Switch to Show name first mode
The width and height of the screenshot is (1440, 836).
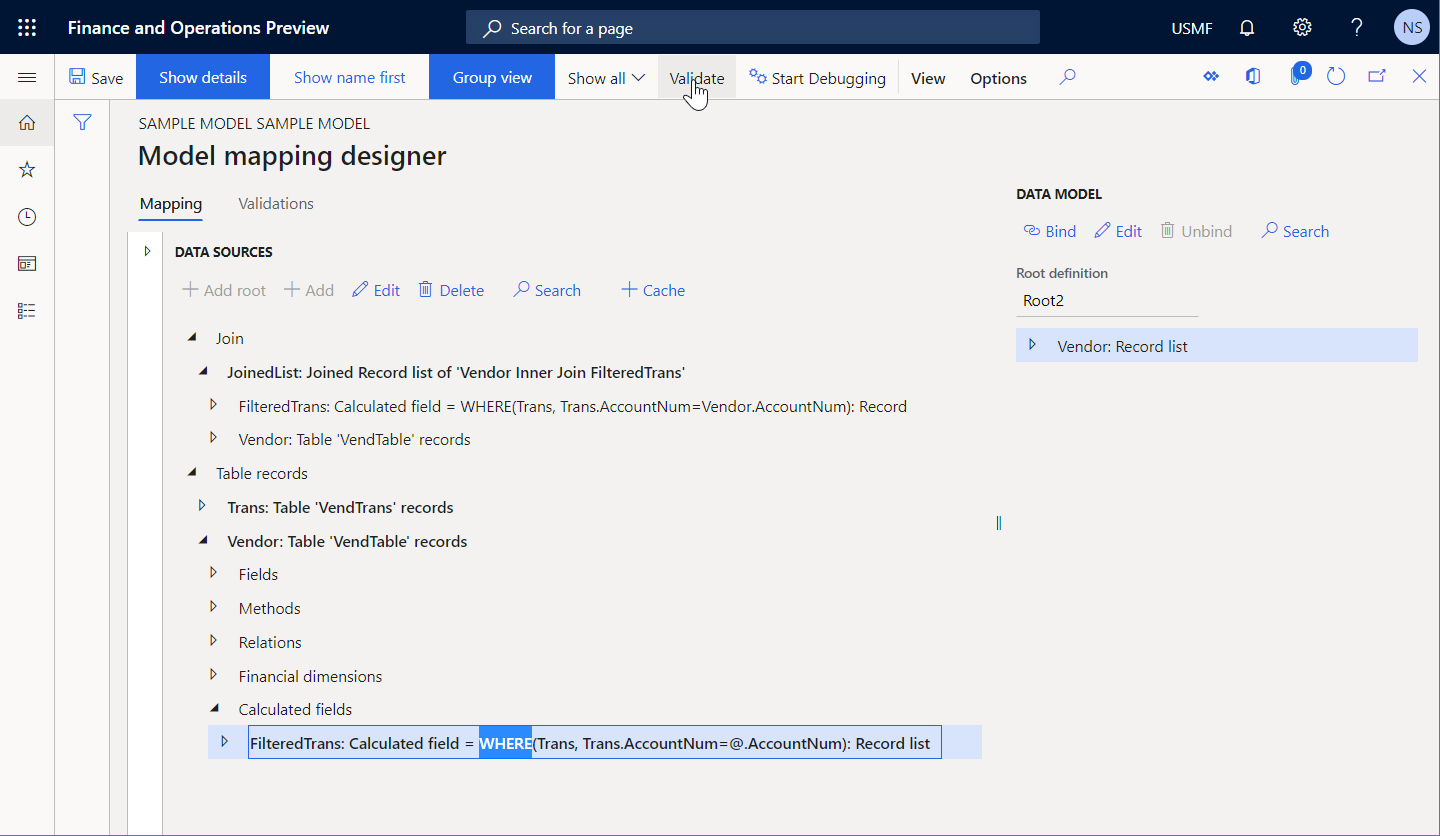349,77
